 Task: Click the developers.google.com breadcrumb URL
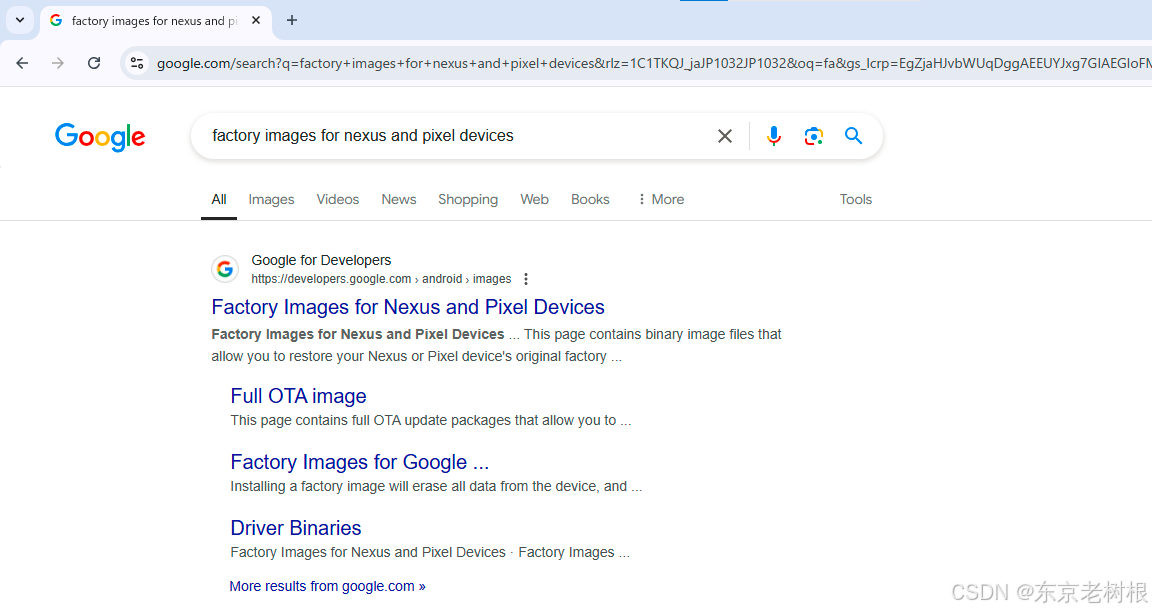(x=381, y=279)
